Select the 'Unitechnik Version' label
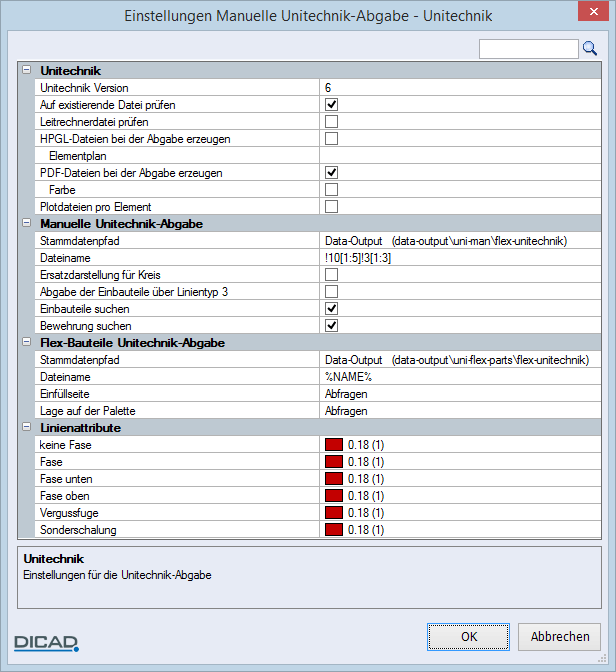Image resolution: width=616 pixels, height=672 pixels. [x=84, y=88]
